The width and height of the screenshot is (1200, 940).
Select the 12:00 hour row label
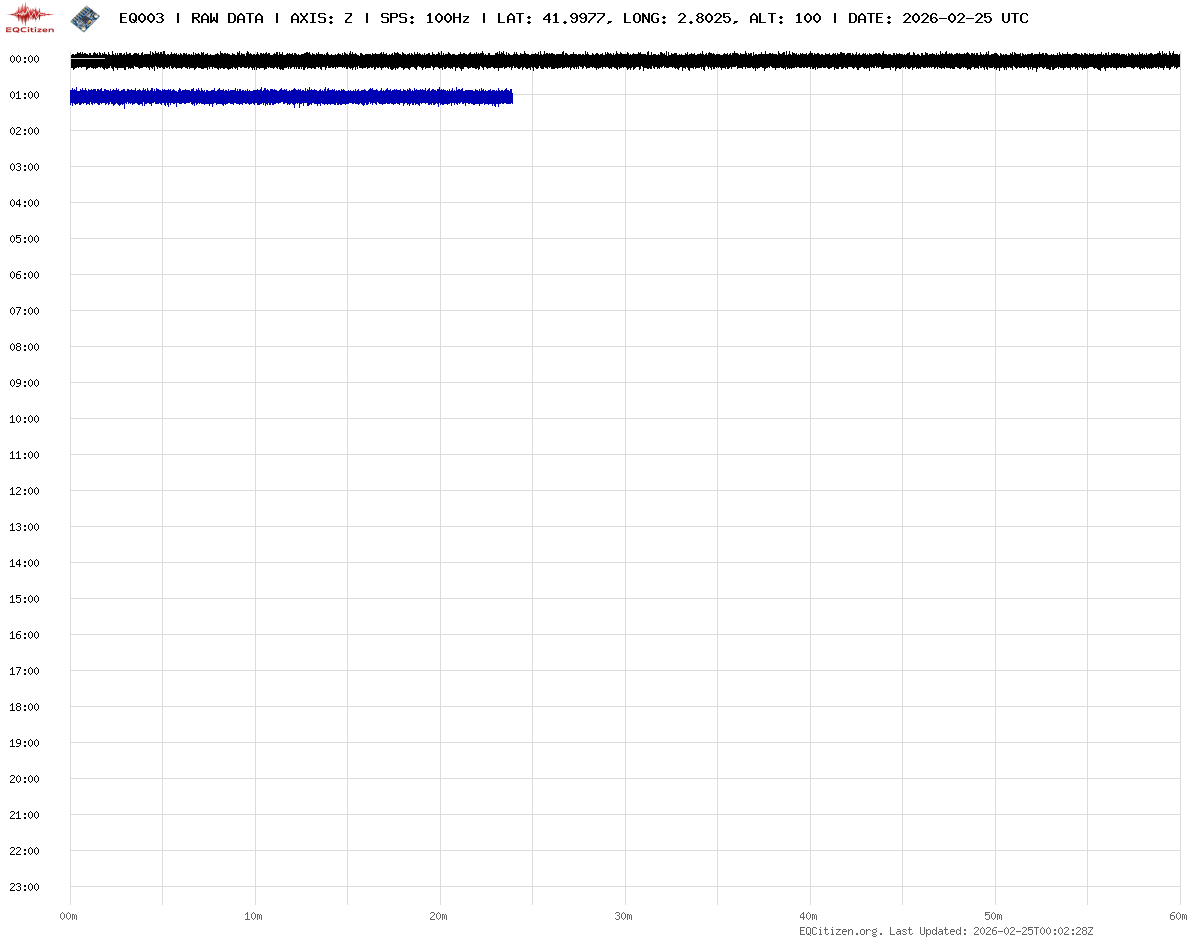[x=24, y=491]
